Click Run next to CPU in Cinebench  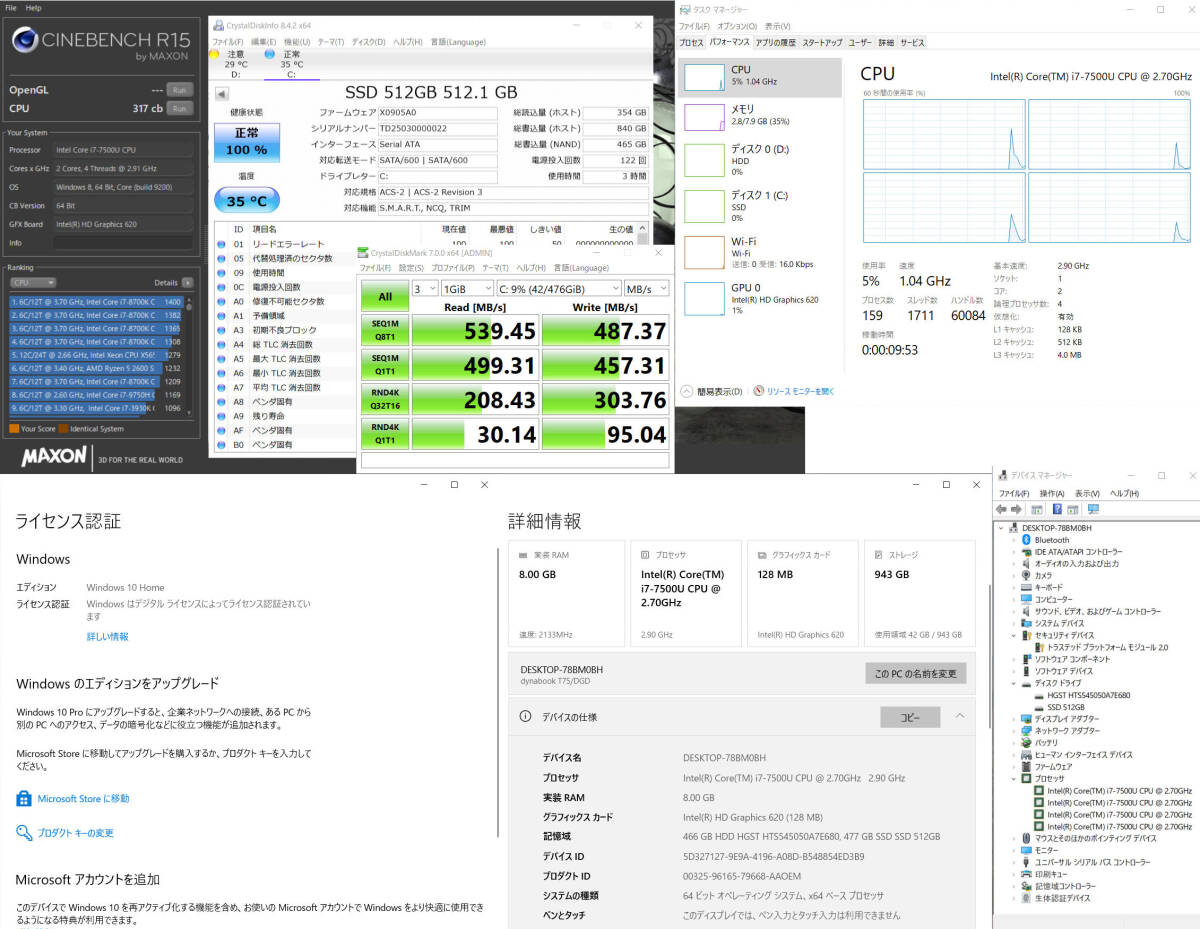click(180, 108)
